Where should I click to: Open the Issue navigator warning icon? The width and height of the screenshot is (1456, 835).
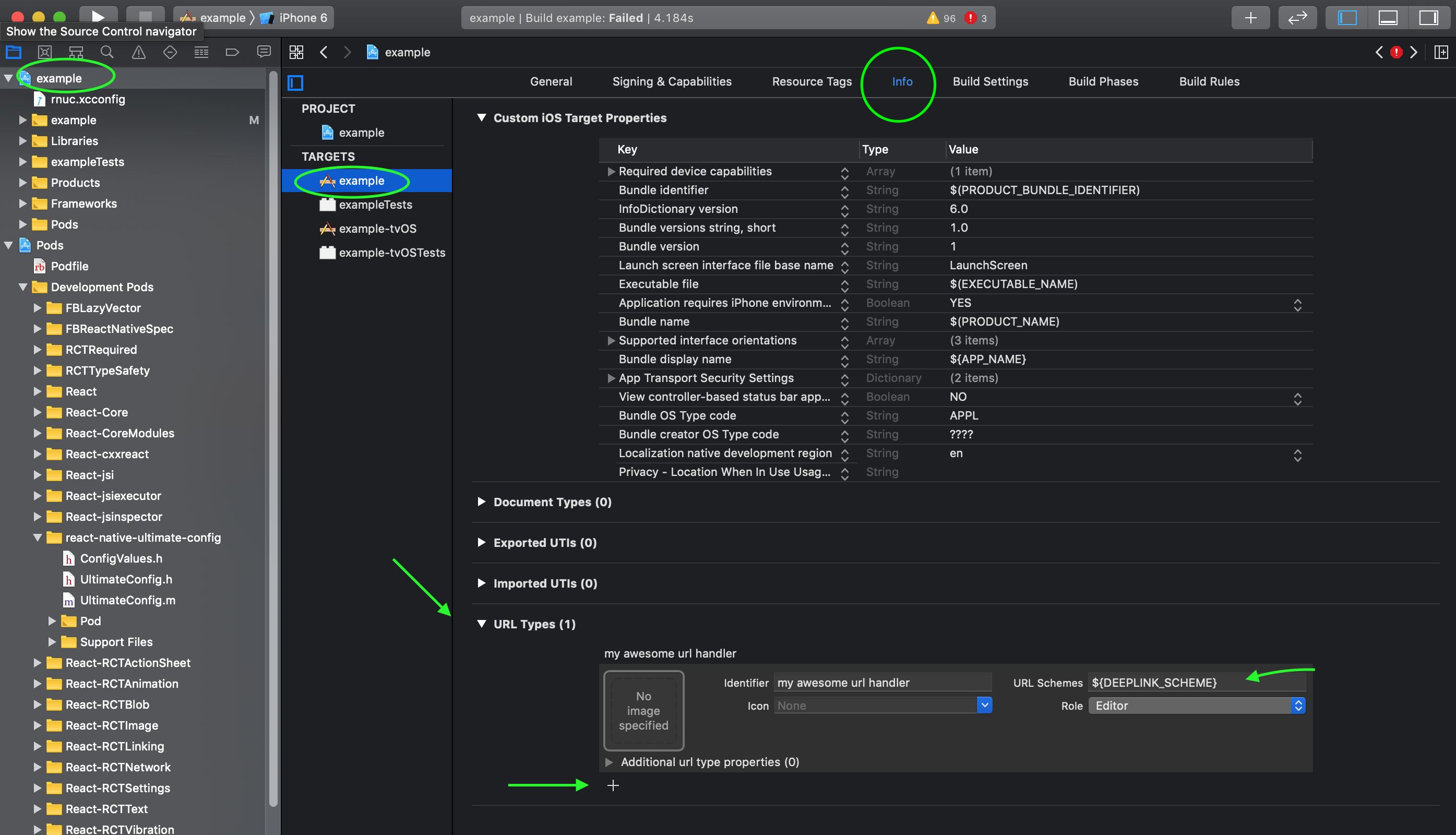pyautogui.click(x=138, y=52)
